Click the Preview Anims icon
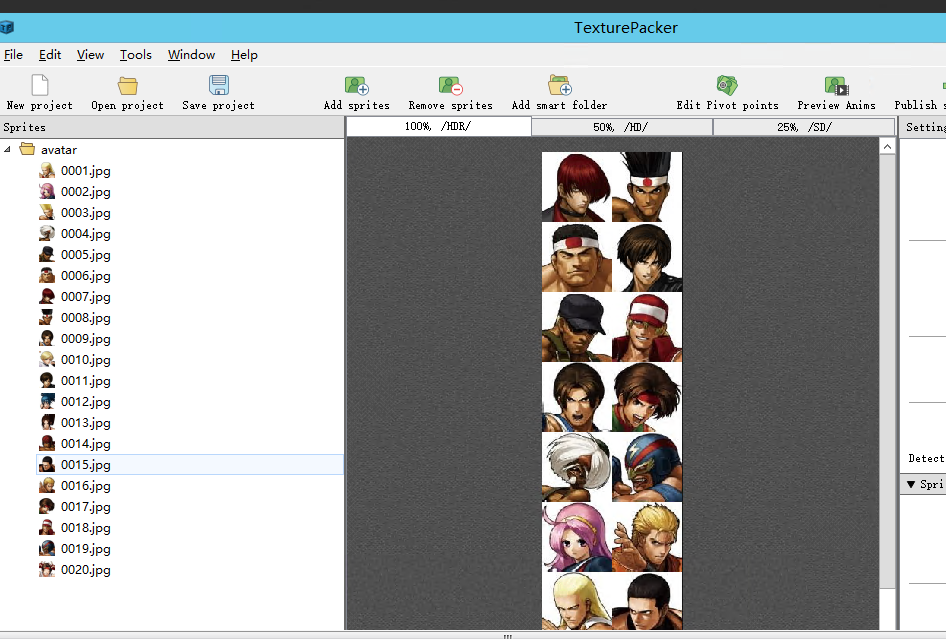This screenshot has height=639, width=946. [x=836, y=86]
